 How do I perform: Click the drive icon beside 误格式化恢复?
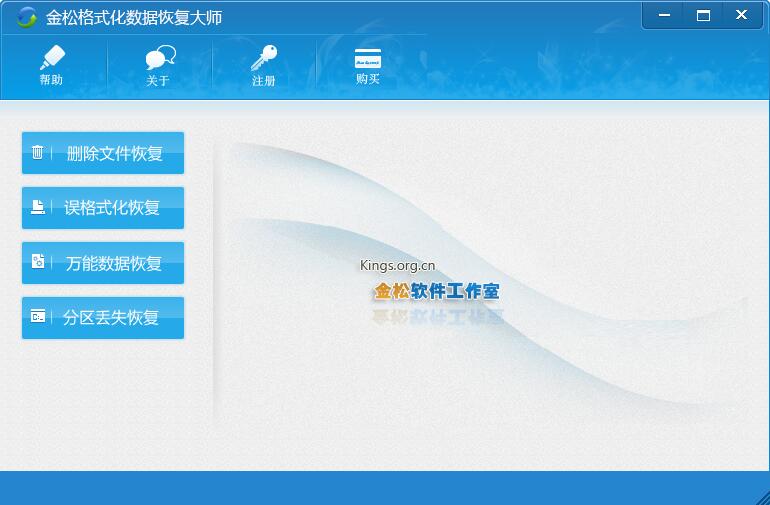[x=38, y=208]
